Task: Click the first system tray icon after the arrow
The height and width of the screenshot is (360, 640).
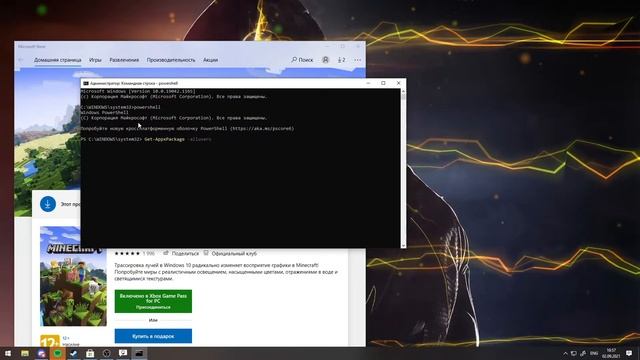Action: point(574,353)
